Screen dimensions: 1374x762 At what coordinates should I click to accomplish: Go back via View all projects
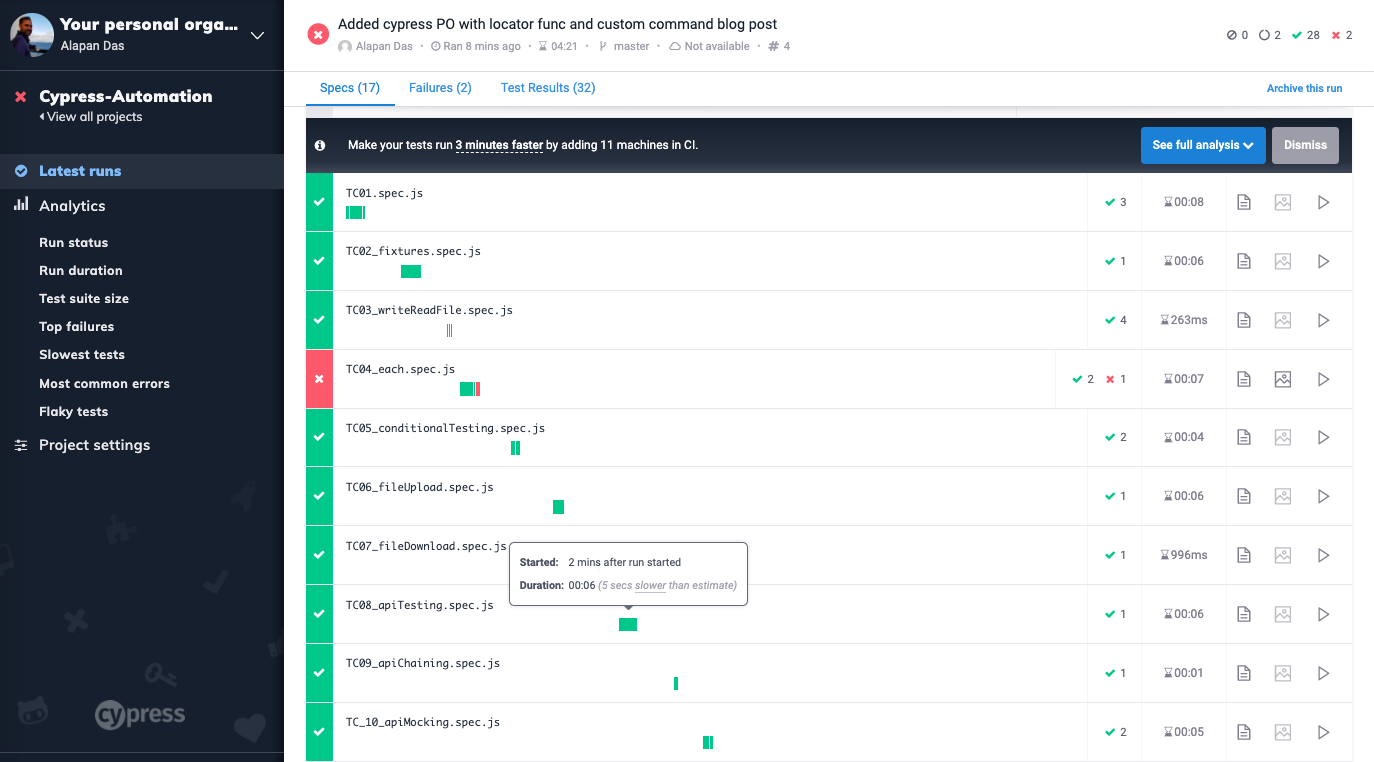tap(91, 117)
